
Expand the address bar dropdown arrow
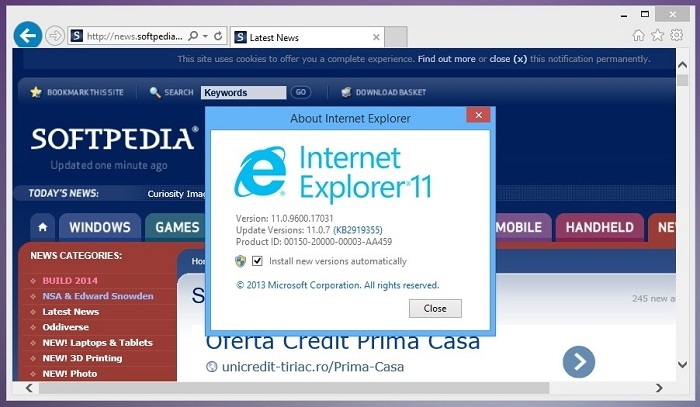pos(206,36)
